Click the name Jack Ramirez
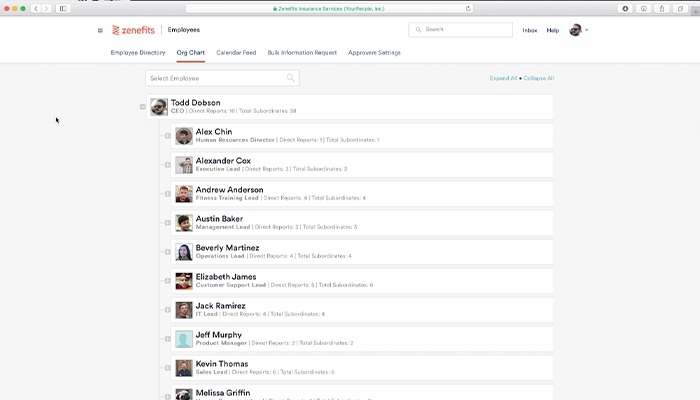700x400 pixels. (221, 306)
